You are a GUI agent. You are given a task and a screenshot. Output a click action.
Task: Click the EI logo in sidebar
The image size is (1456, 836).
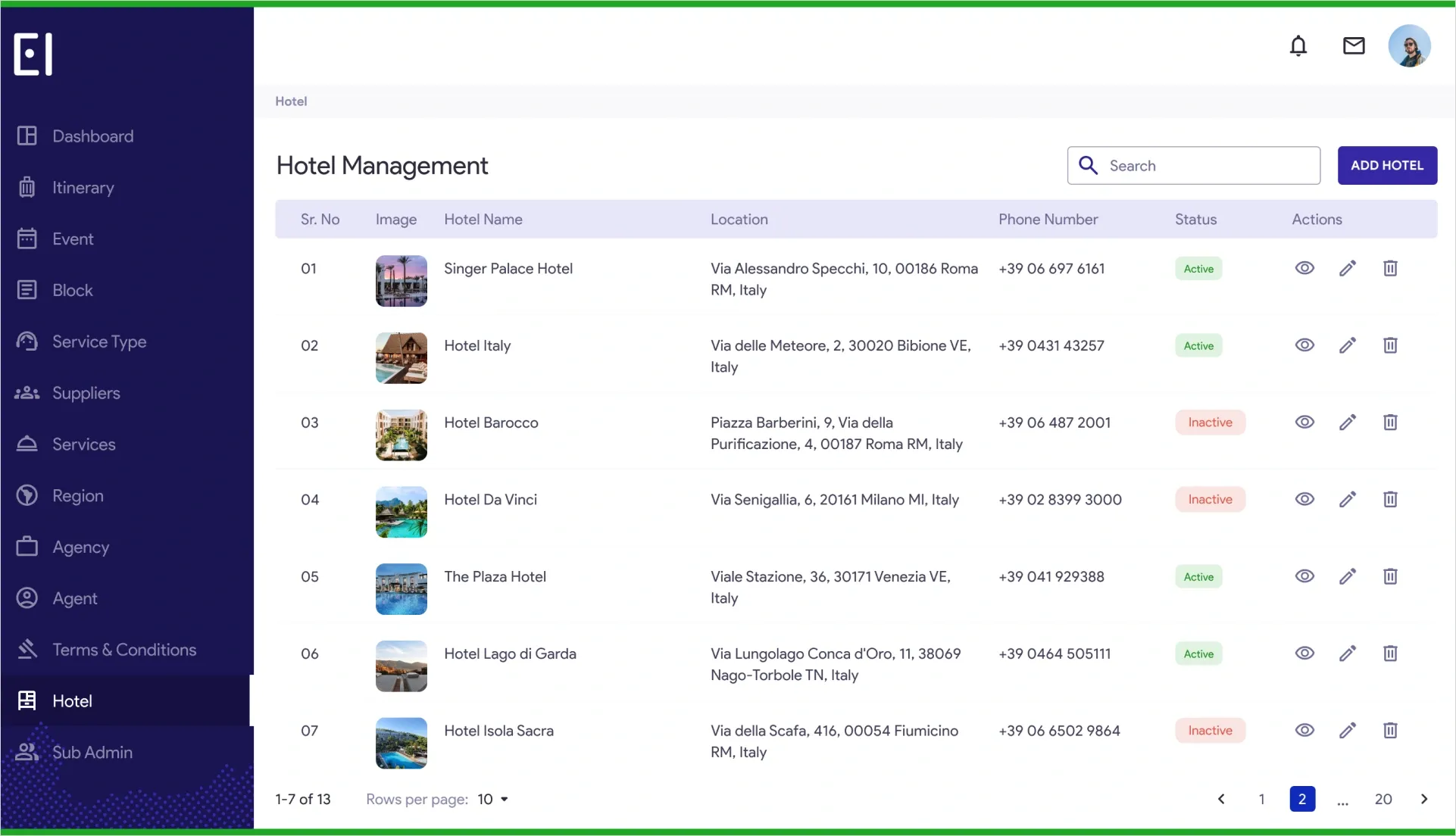[x=33, y=55]
